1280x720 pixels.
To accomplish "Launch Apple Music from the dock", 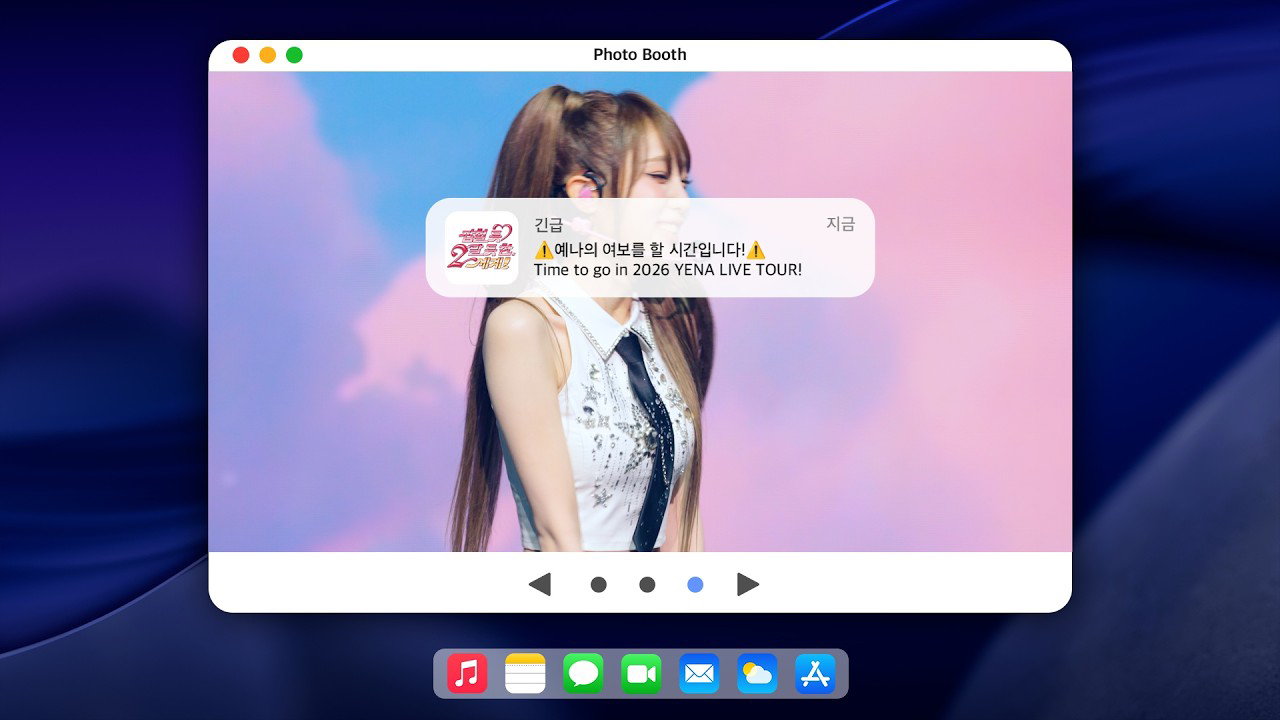I will click(467, 673).
